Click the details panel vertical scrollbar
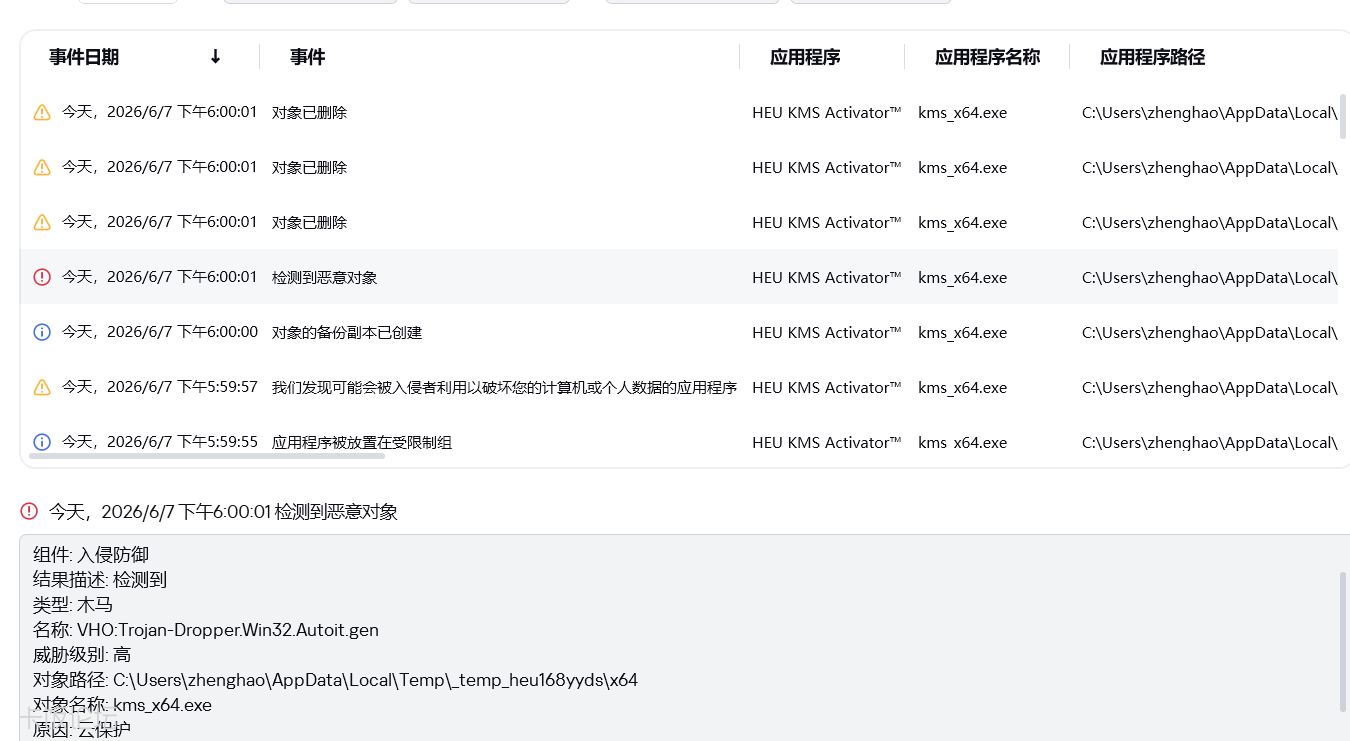Image resolution: width=1350 pixels, height=741 pixels. (1343, 642)
